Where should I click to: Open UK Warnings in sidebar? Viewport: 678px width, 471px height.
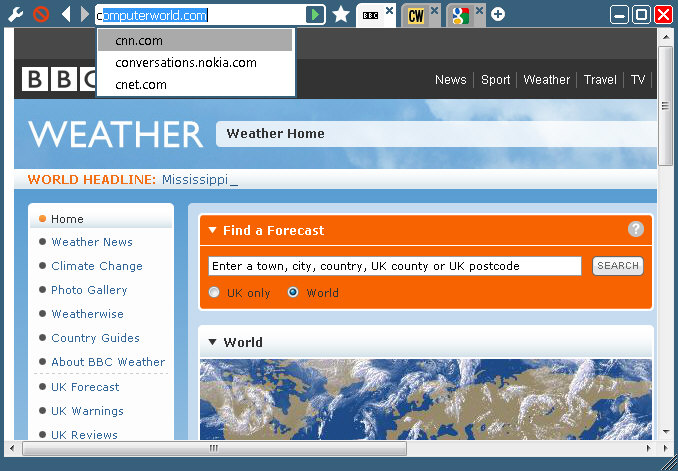[87, 411]
